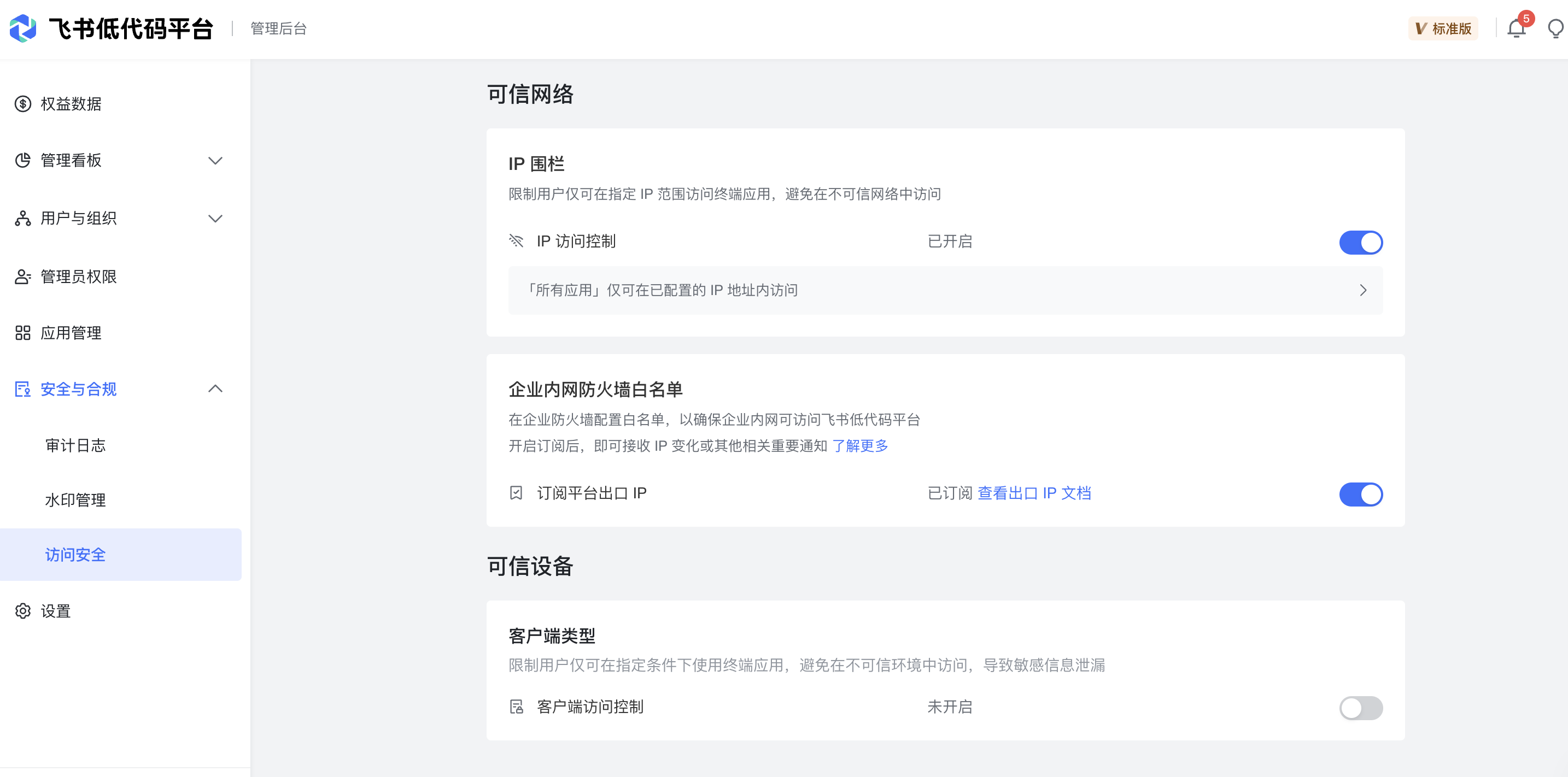Click the 管理看板 pie chart icon
1568x777 pixels.
coord(23,160)
